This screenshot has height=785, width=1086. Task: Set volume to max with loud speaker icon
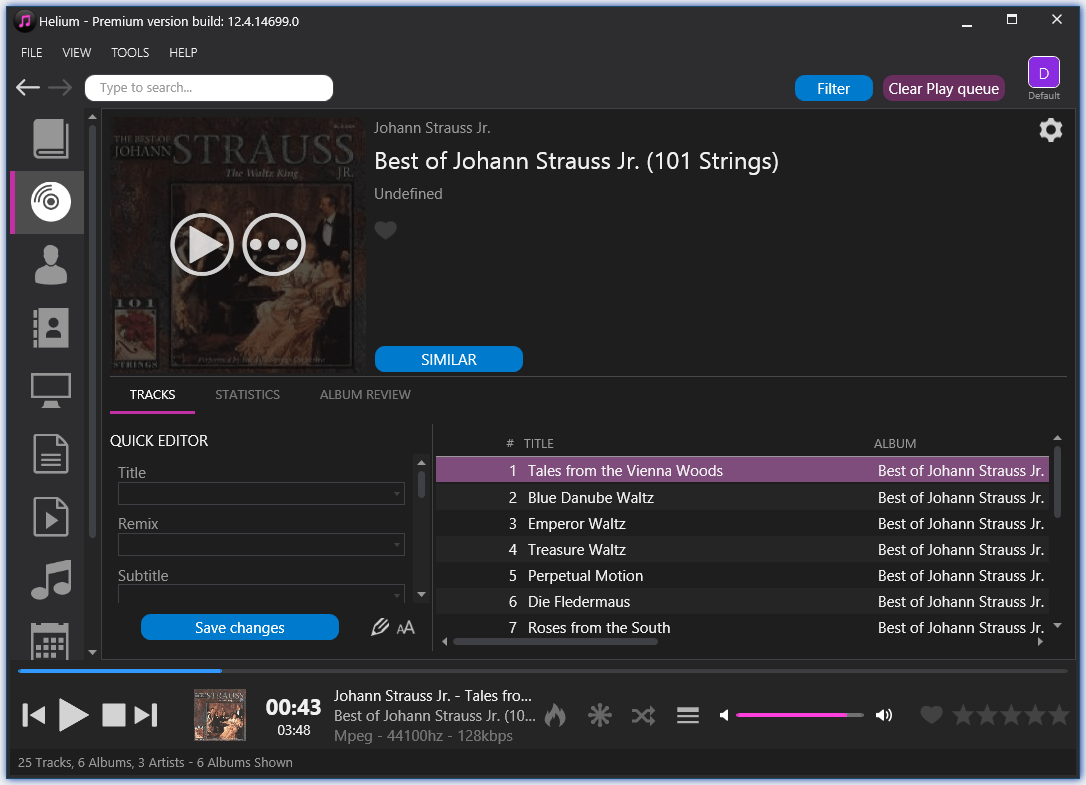coord(884,715)
